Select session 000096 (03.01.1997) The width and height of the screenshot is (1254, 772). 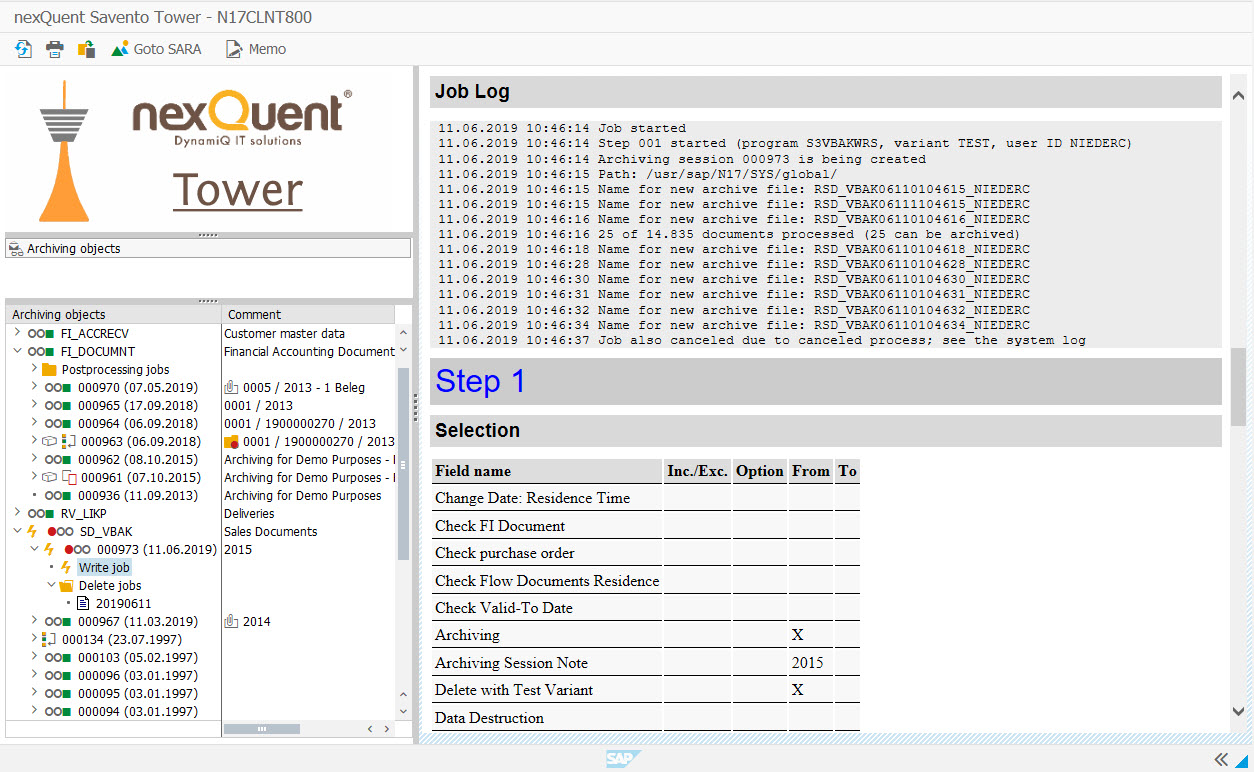[138, 675]
